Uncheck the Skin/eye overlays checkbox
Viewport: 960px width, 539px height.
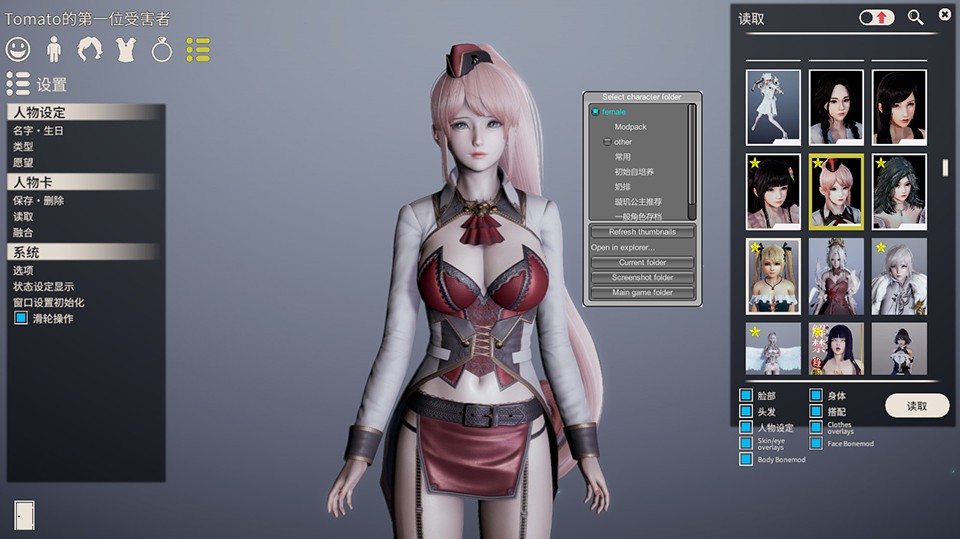point(746,443)
